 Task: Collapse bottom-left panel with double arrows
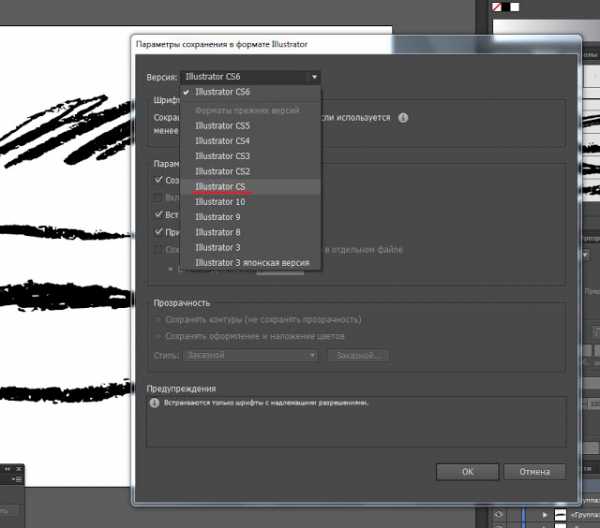click(x=7, y=469)
